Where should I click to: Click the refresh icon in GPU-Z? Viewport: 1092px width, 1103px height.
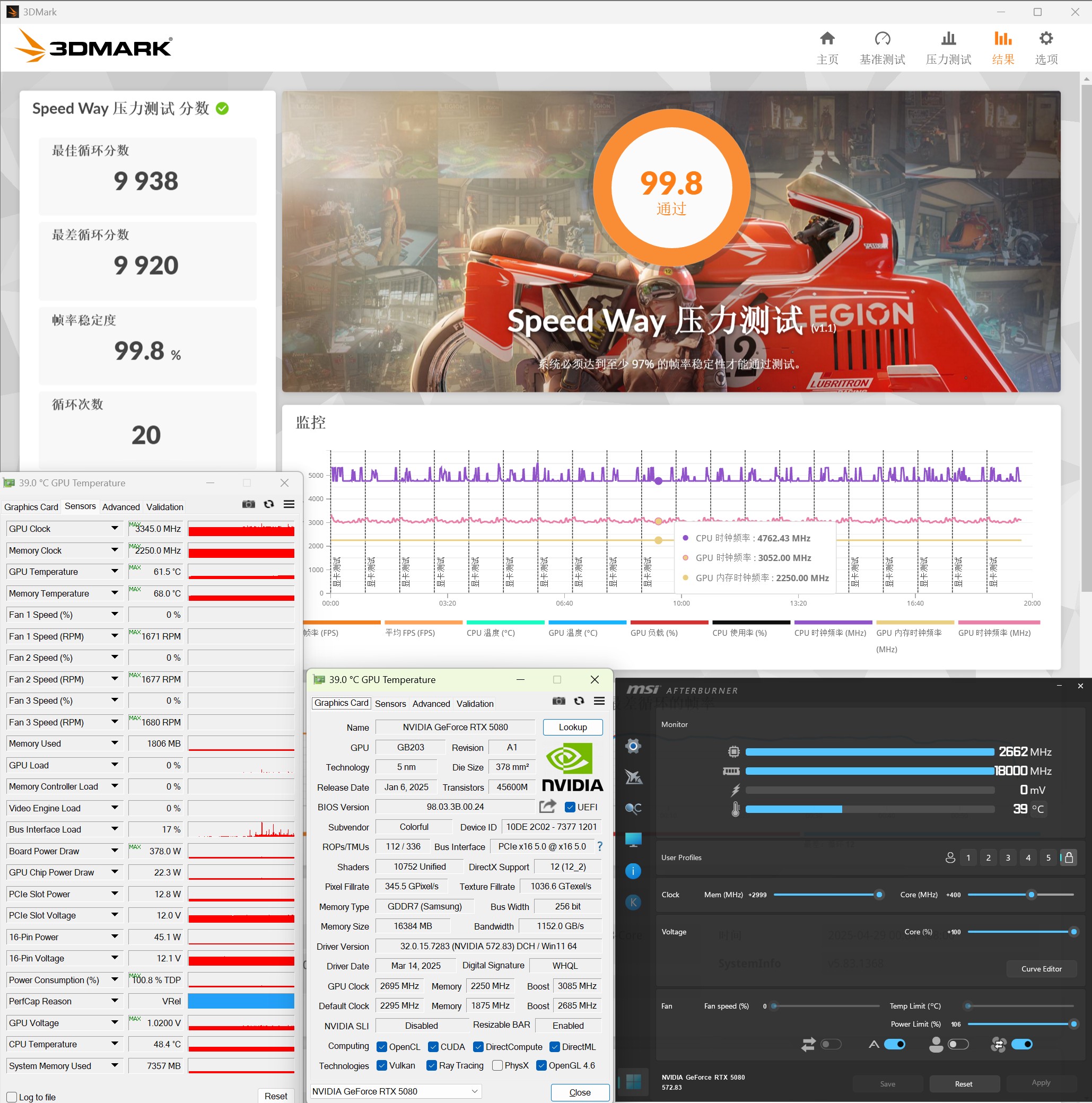[579, 701]
